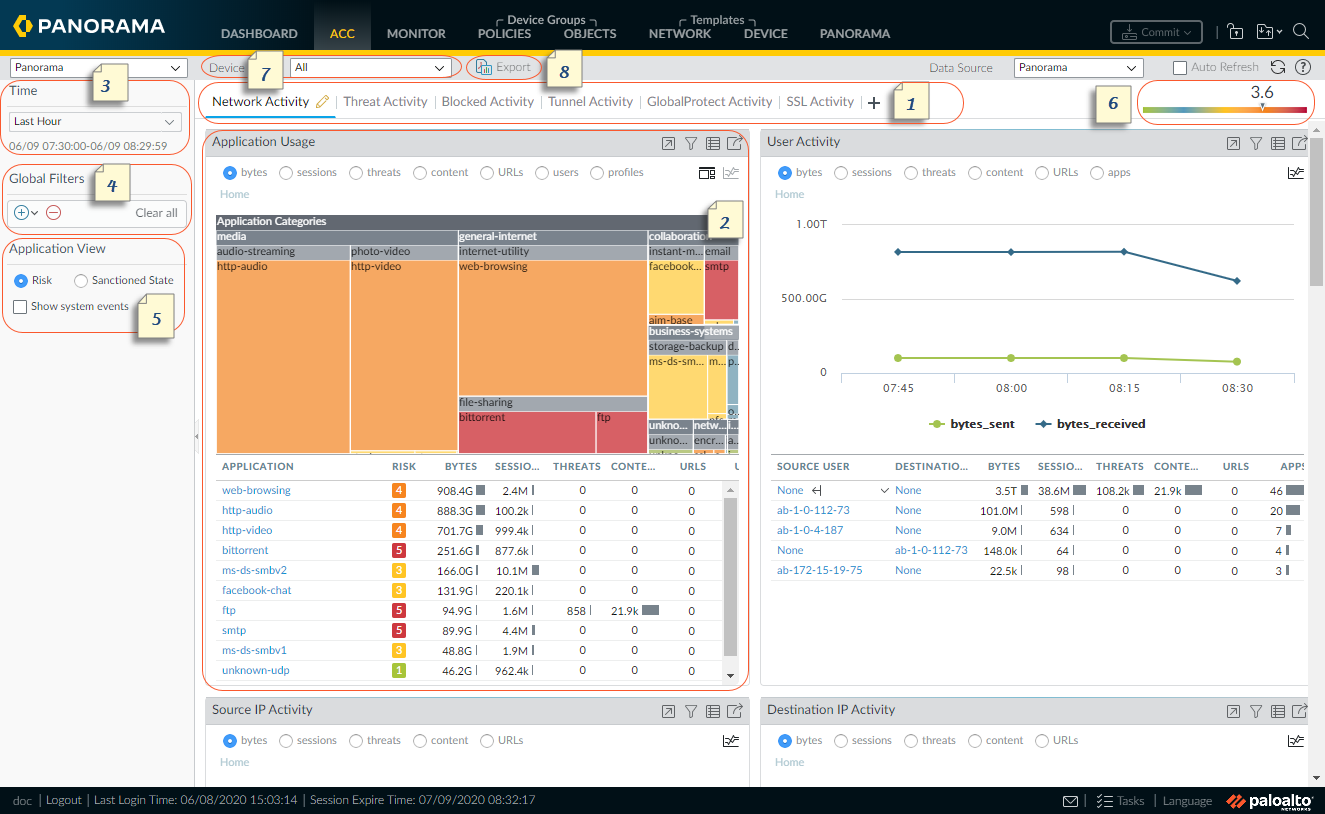Screen dimensions: 1325x814
Task: Switch to the Threat Activity tab
Action: pos(385,102)
